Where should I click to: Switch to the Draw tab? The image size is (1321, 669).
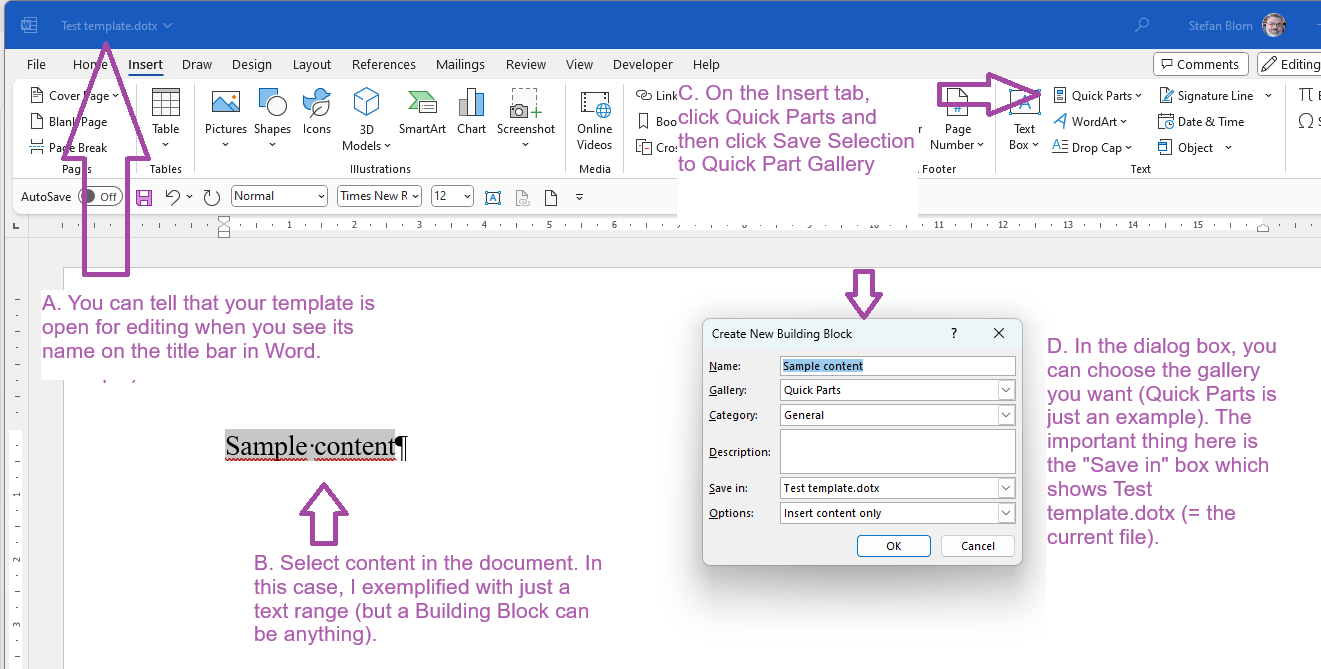[x=197, y=64]
